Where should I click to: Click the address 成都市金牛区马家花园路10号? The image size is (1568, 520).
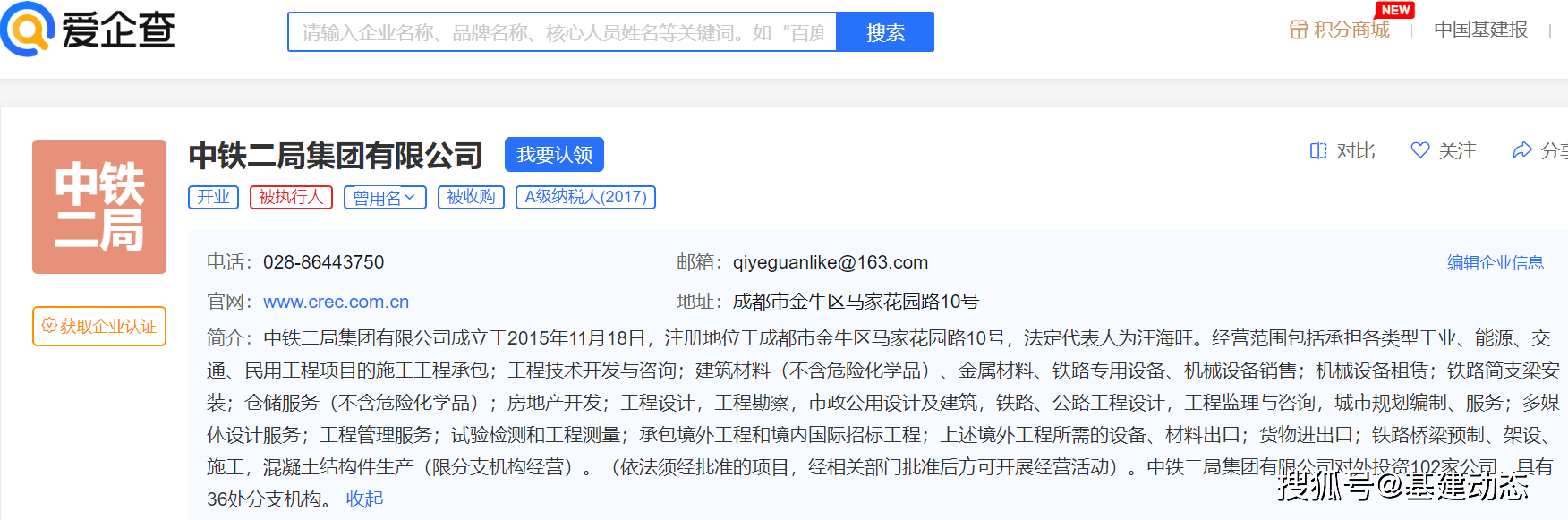[856, 302]
